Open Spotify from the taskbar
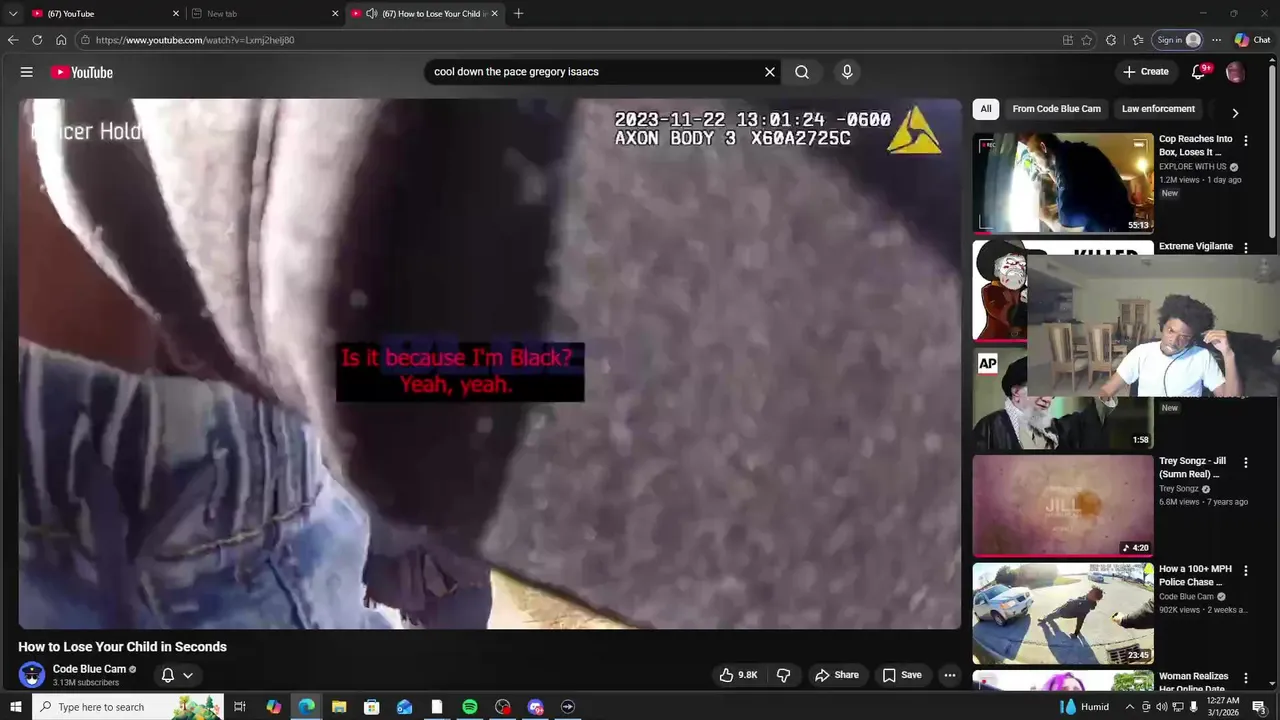 (470, 707)
